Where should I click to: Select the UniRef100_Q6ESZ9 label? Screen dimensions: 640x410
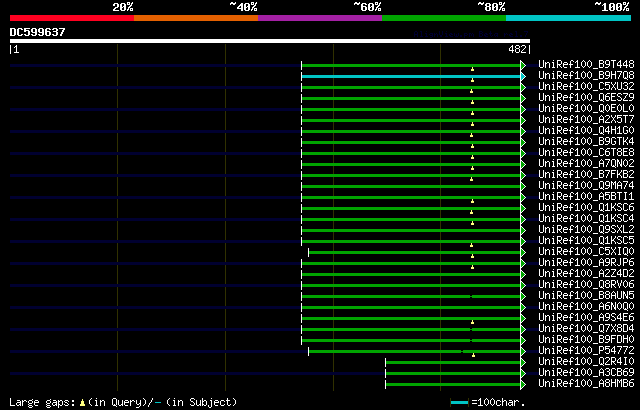[586, 98]
